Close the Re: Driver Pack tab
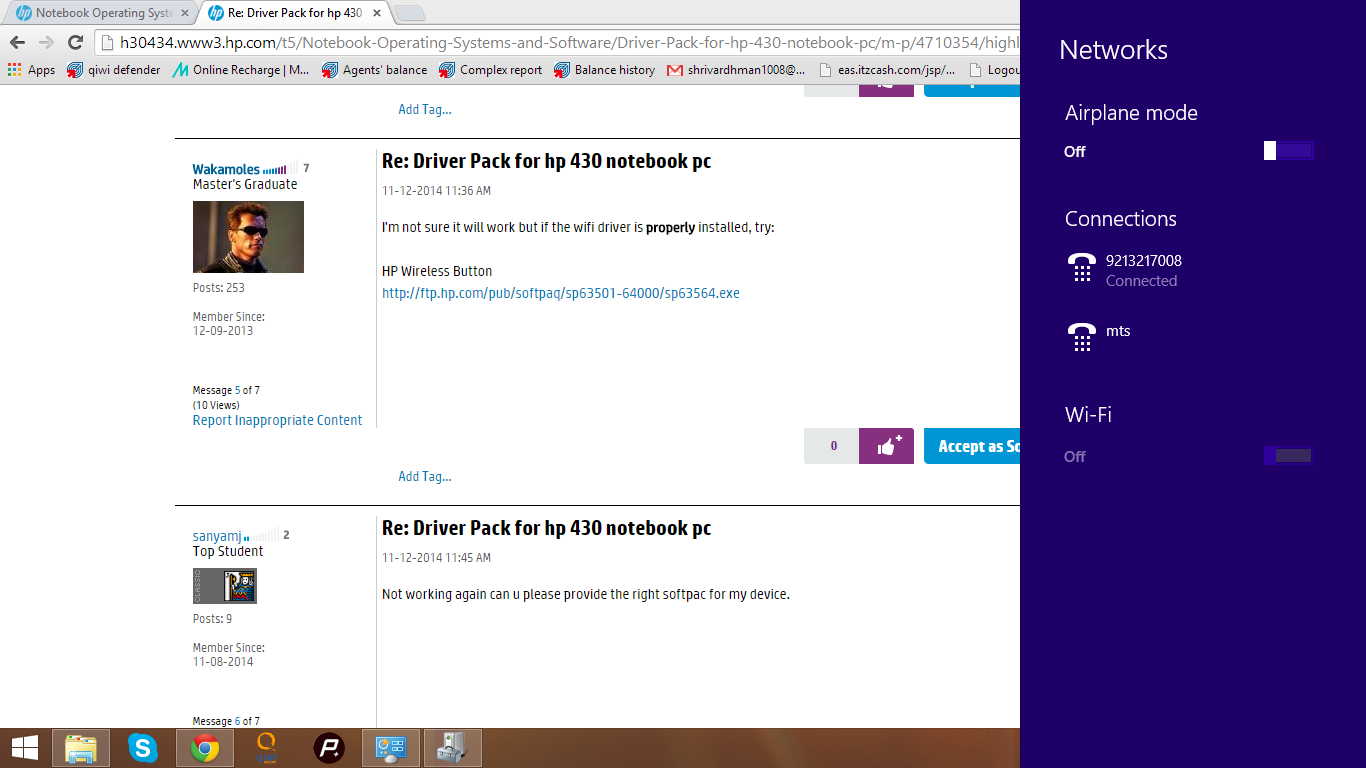 tap(375, 14)
